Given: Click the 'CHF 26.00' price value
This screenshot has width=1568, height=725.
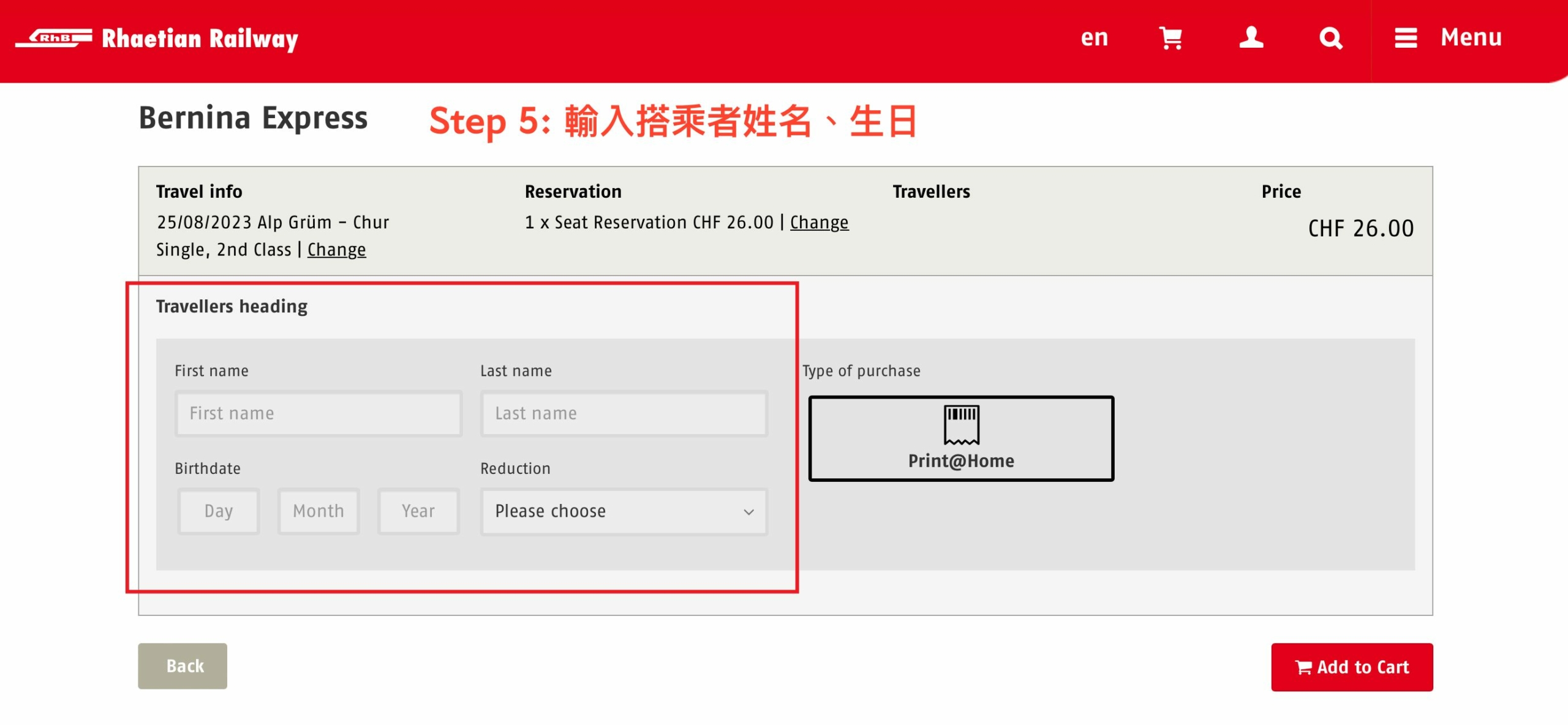Looking at the screenshot, I should tap(1361, 228).
